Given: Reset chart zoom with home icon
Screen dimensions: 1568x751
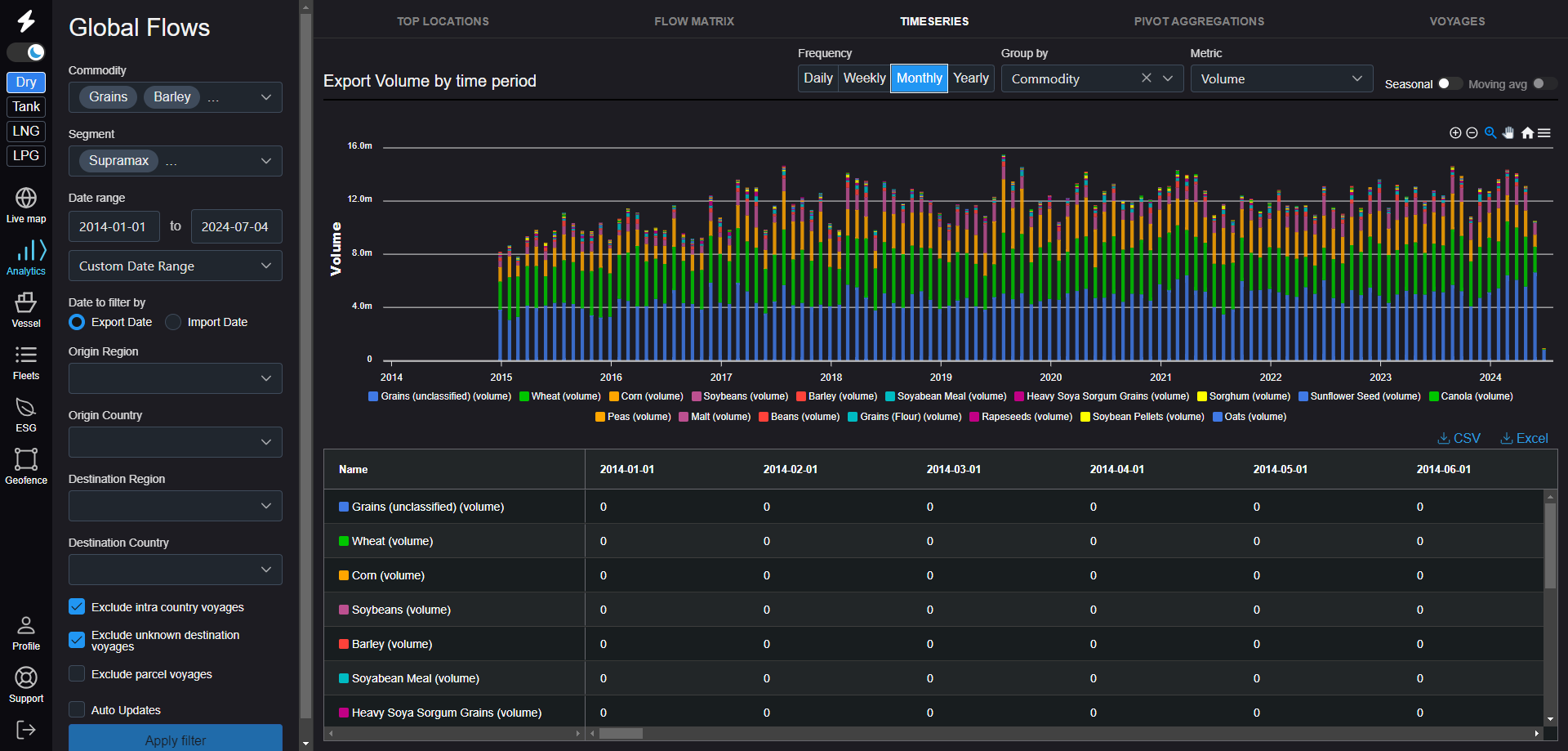Looking at the screenshot, I should tap(1527, 132).
